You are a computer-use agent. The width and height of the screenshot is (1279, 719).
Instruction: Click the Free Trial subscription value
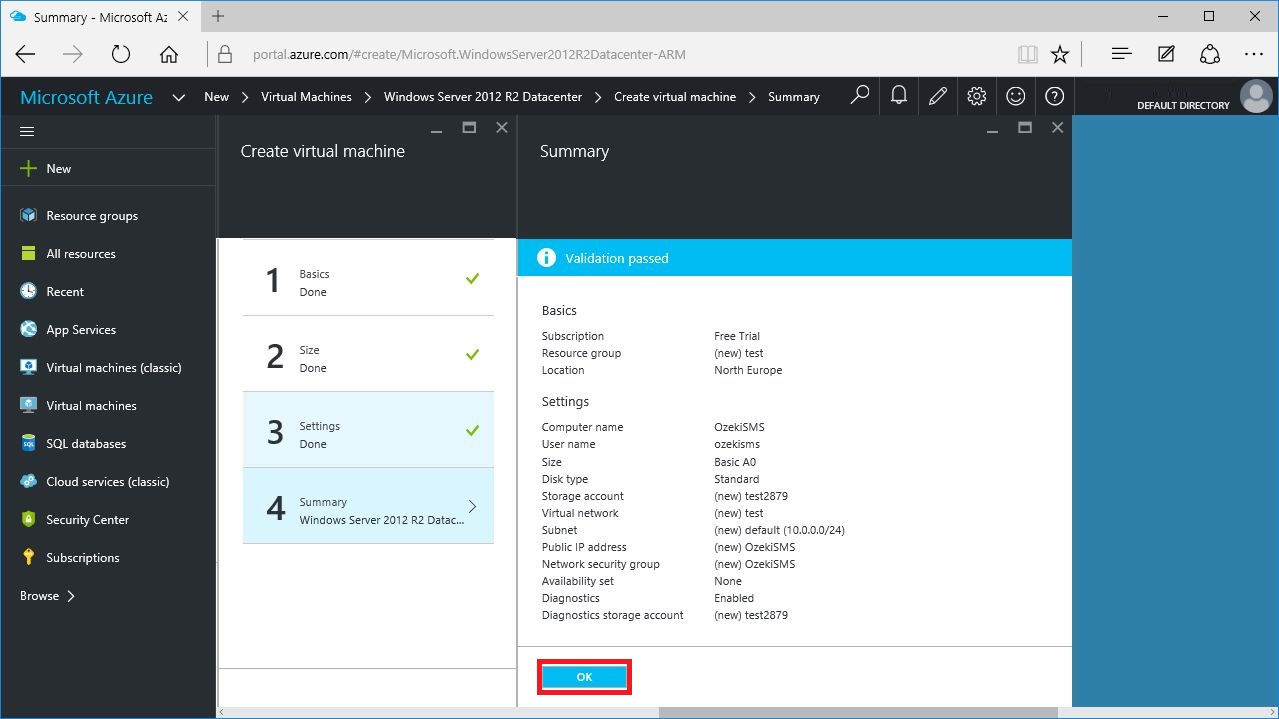tap(737, 336)
